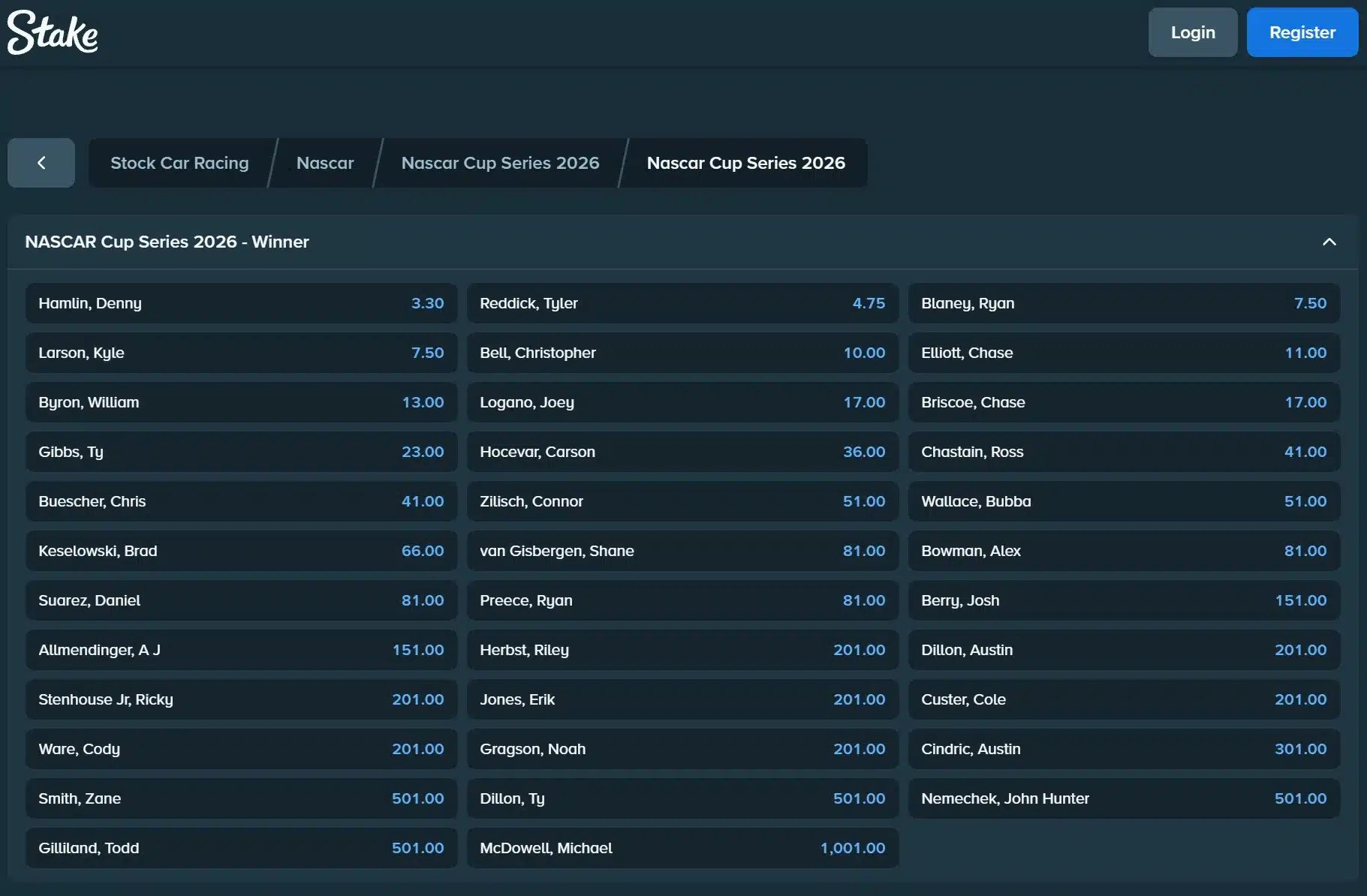Screen dimensions: 1367x896
Task: Pick Custer, Cole at 201.00
Action: [x=1124, y=699]
